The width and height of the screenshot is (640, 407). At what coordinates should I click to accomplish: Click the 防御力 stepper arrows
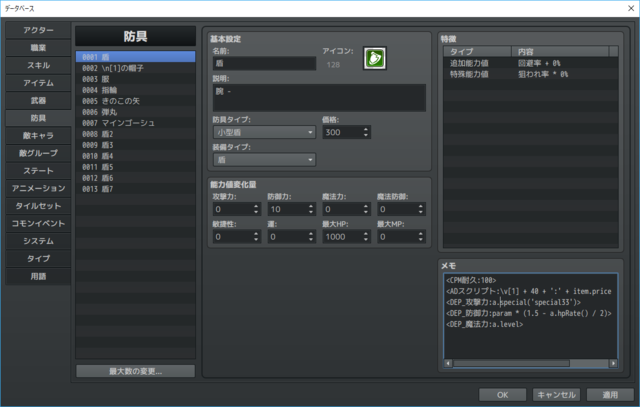[311, 209]
